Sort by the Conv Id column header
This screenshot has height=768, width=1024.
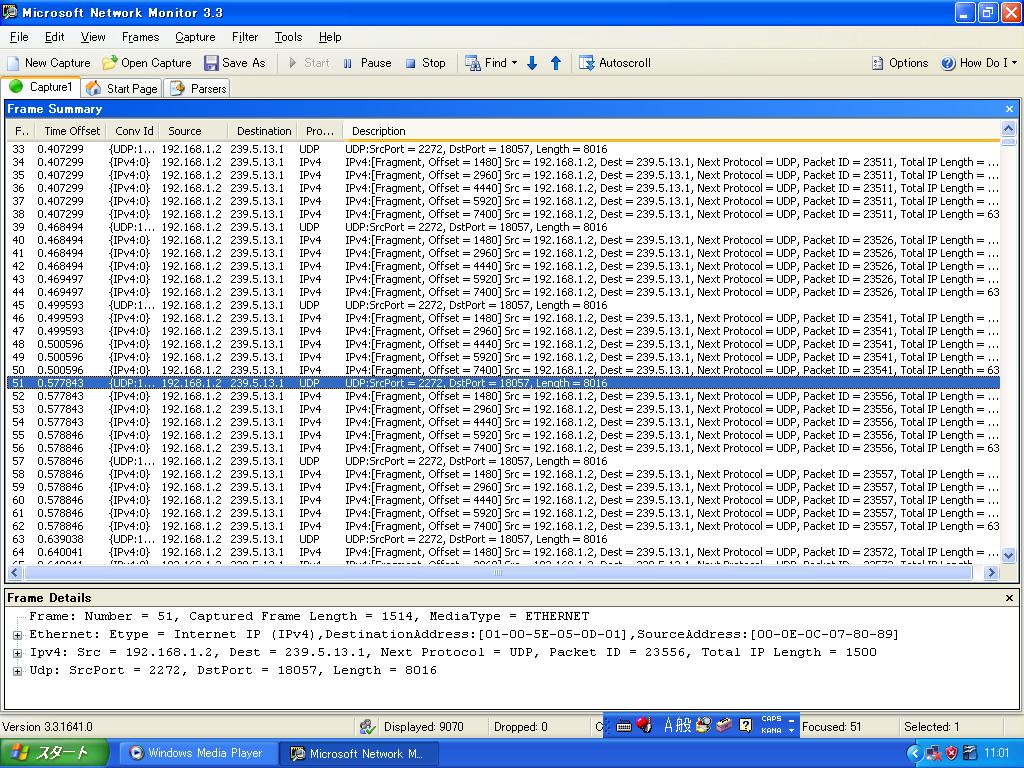pyautogui.click(x=134, y=131)
